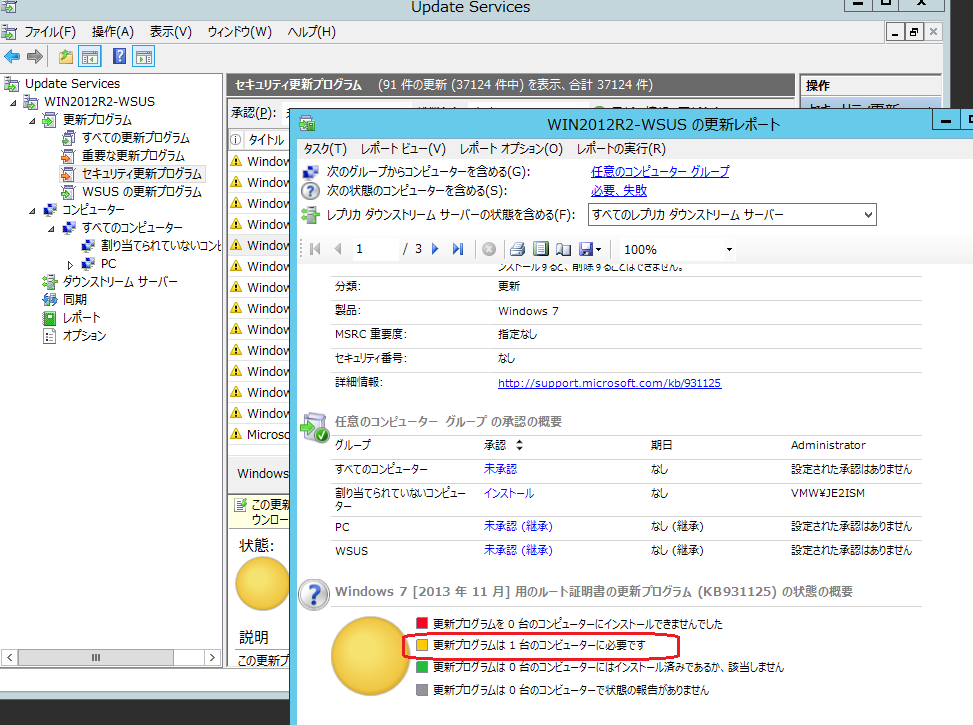Image resolution: width=973 pixels, height=725 pixels.
Task: Toggle show/hide action pane button
Action: point(144,57)
